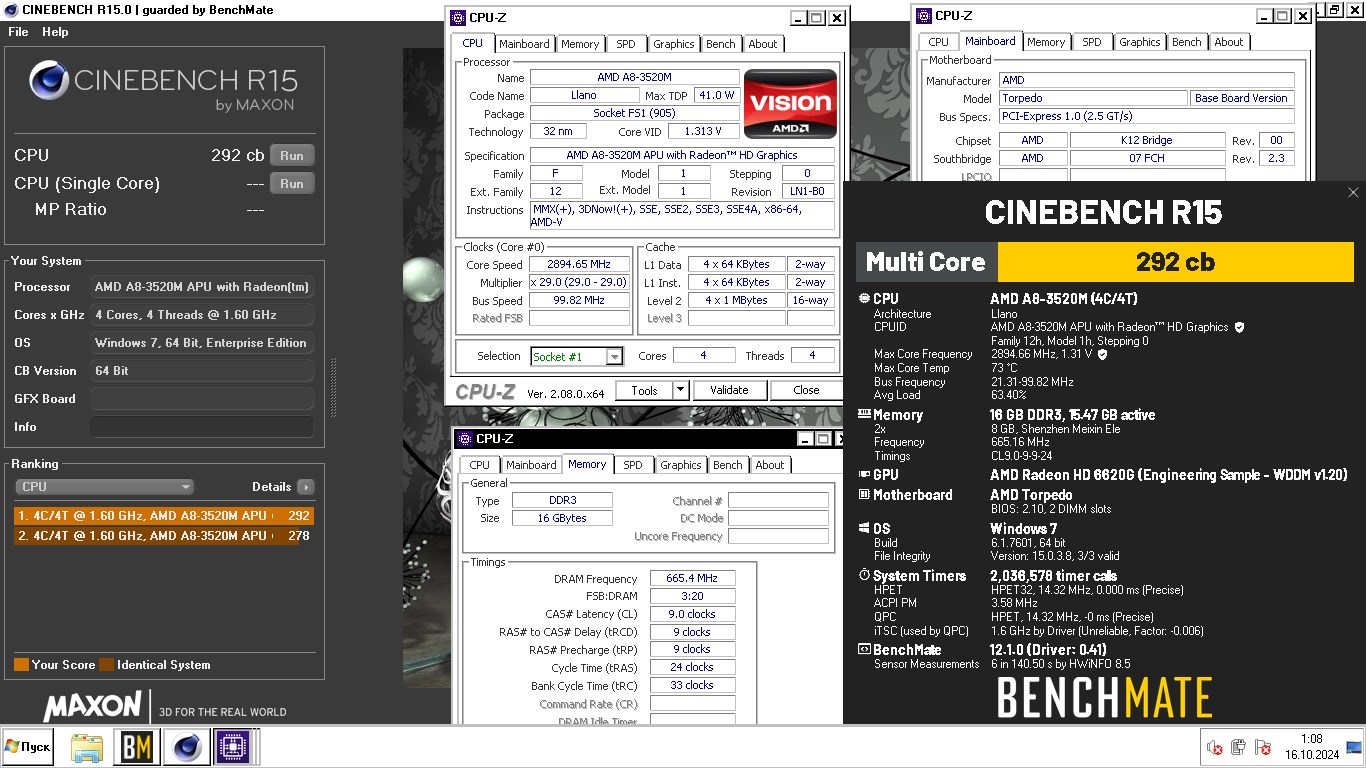Expand the Tools dropdown arrow in CPU-Z

pyautogui.click(x=680, y=390)
